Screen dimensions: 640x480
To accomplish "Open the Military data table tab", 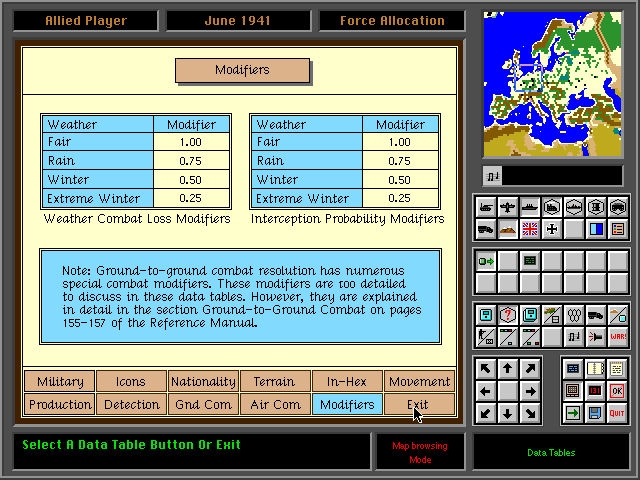I will (60, 381).
